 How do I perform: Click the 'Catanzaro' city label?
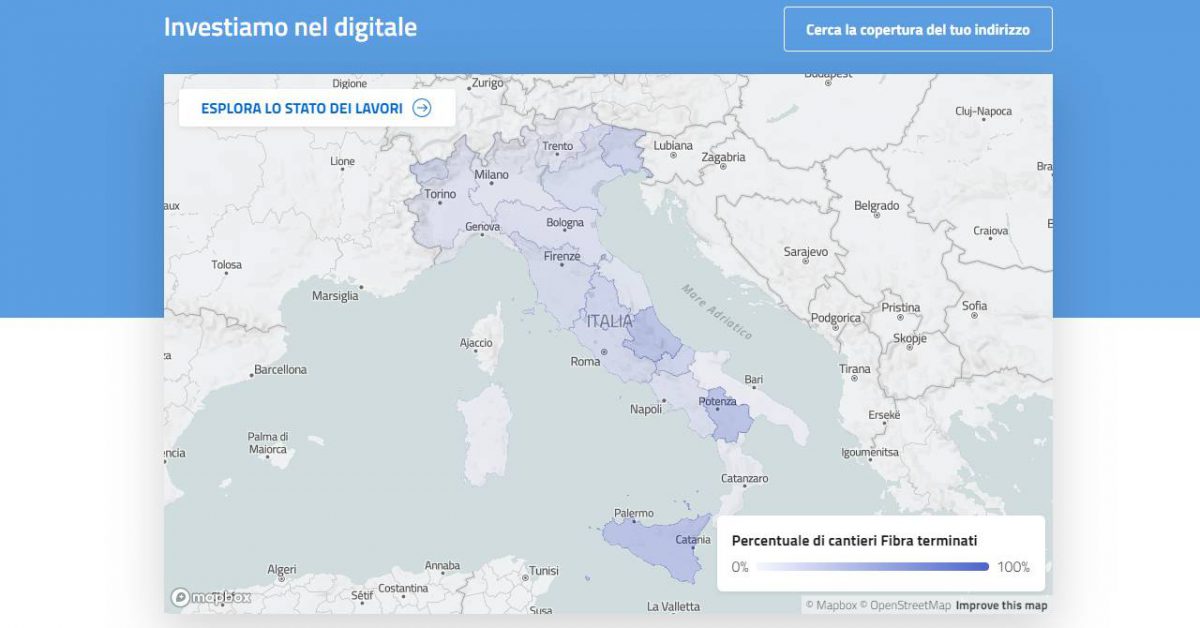[745, 478]
